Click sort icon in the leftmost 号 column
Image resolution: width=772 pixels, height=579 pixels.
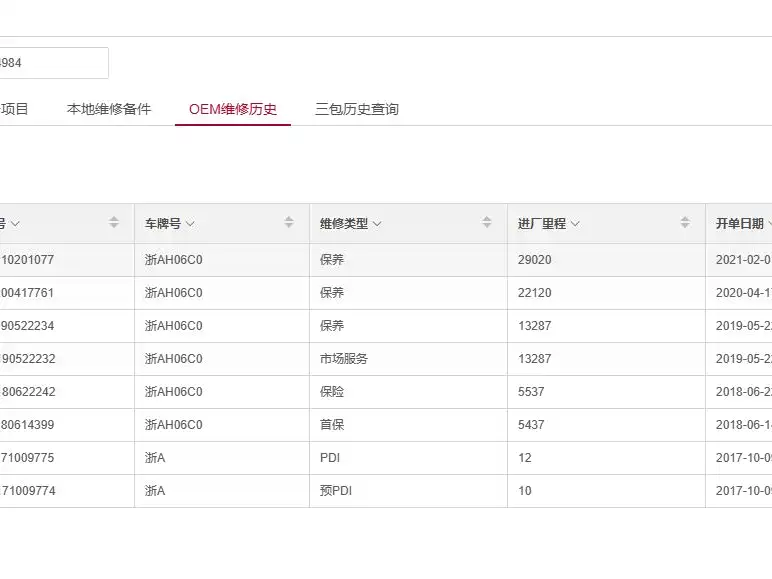coord(114,223)
